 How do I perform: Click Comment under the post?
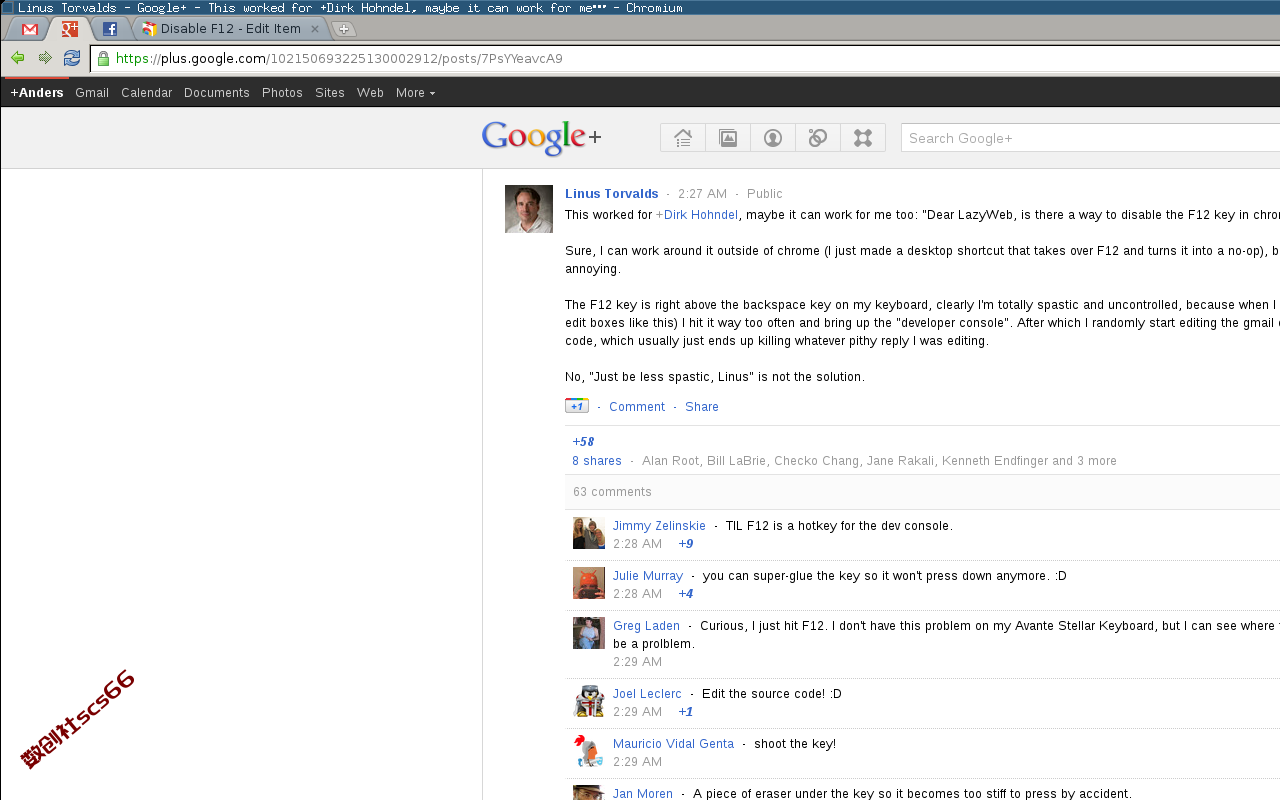coord(637,407)
